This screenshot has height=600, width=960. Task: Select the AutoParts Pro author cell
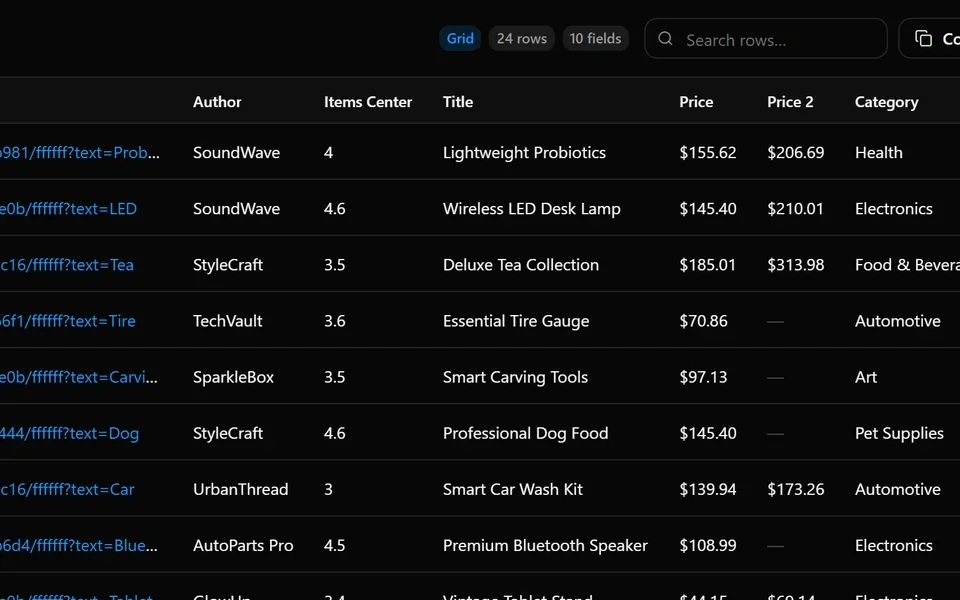pos(243,546)
